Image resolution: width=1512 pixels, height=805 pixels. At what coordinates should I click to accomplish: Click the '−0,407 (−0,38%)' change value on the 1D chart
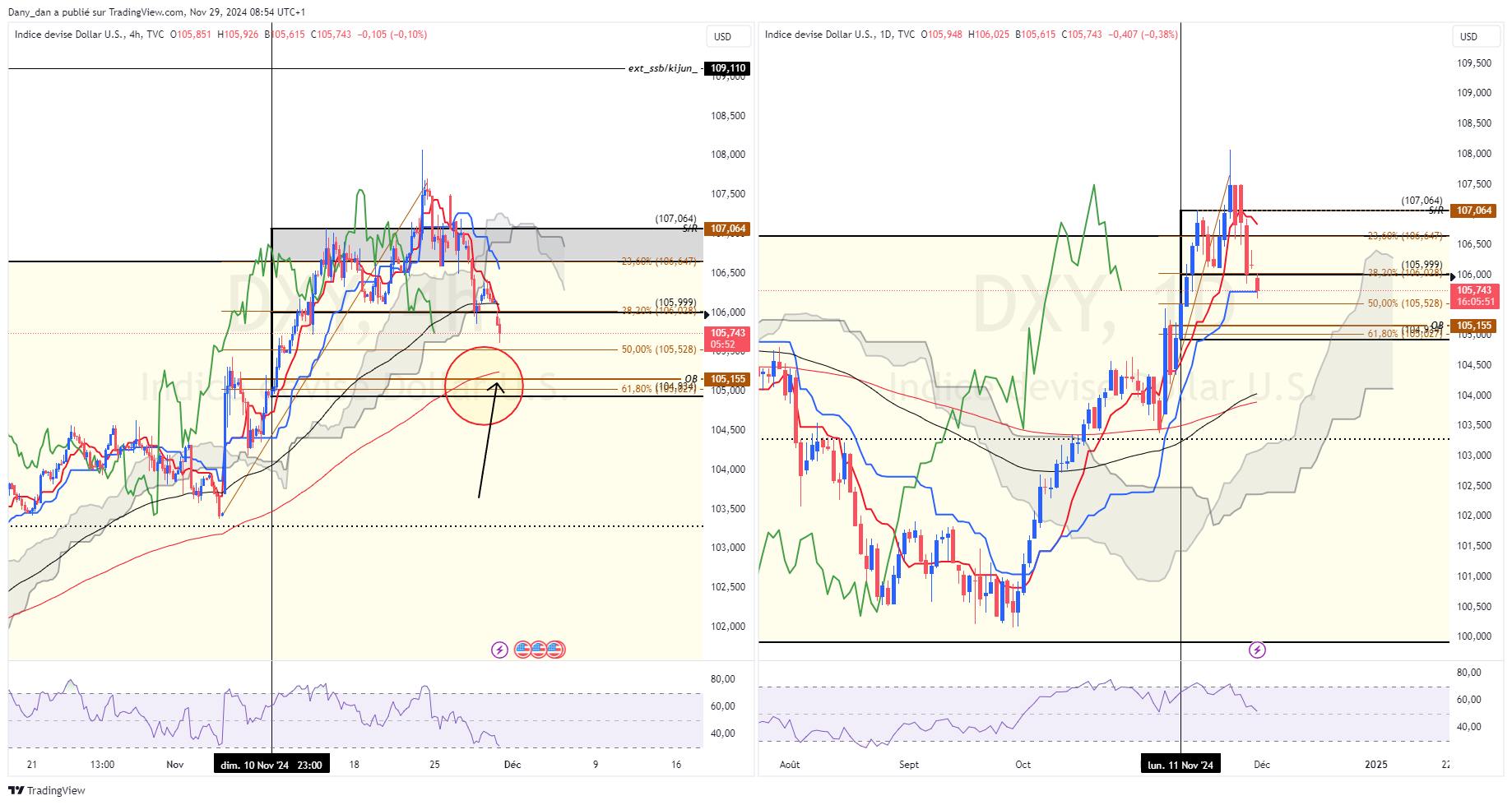pyautogui.click(x=1143, y=35)
